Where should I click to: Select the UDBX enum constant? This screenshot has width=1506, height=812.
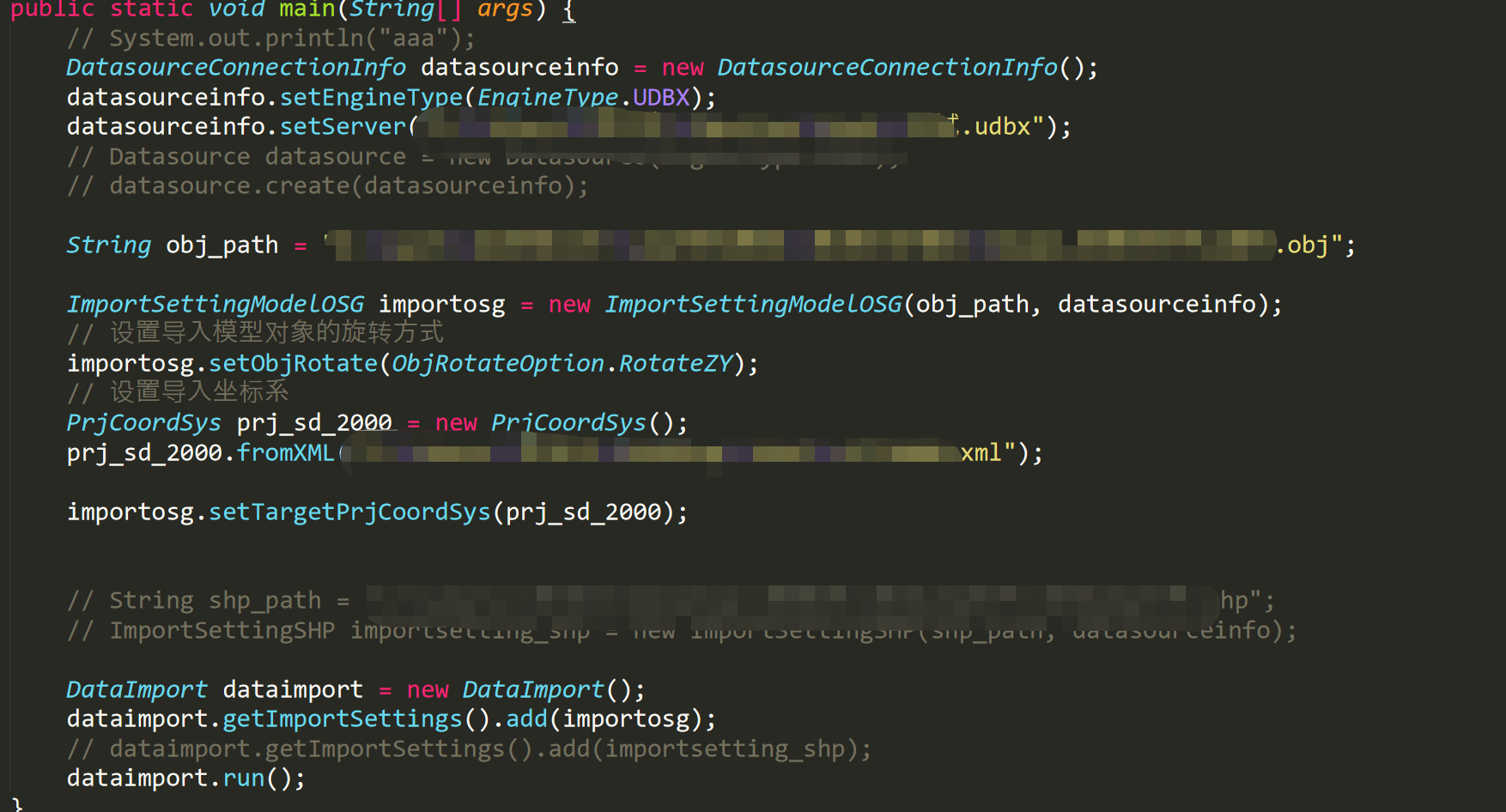(x=661, y=97)
